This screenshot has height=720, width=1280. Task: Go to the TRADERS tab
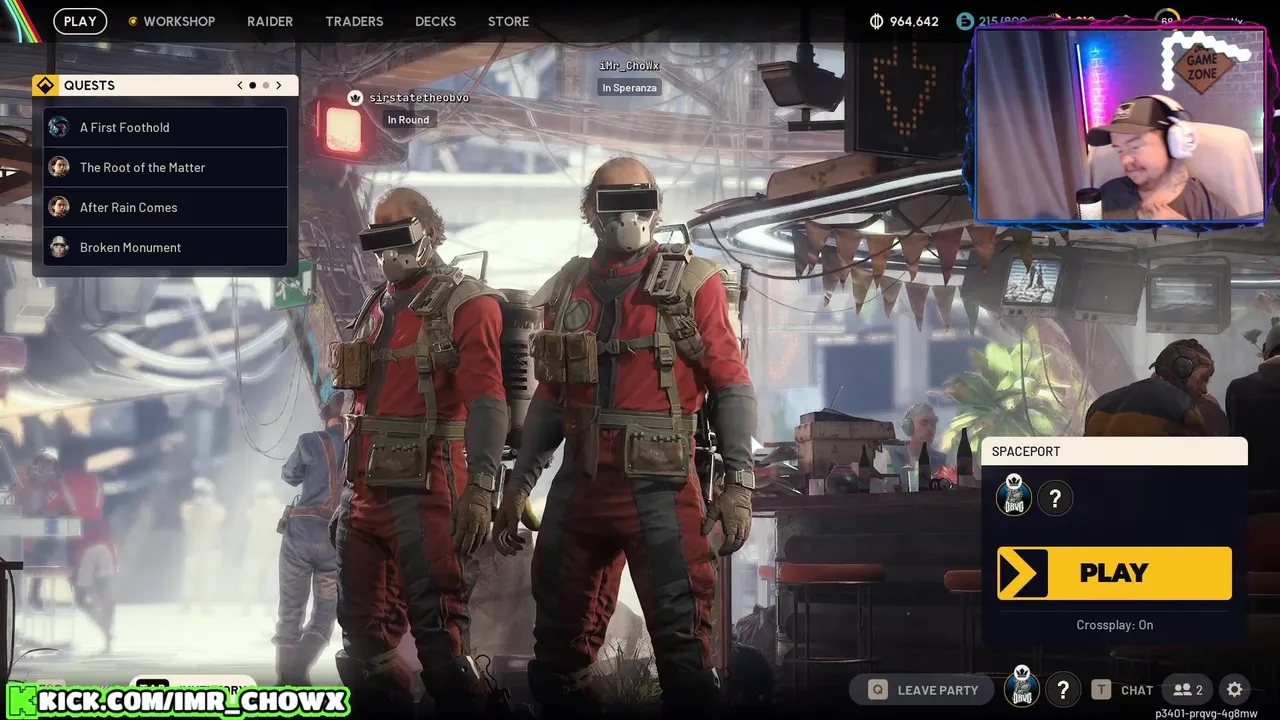354,21
